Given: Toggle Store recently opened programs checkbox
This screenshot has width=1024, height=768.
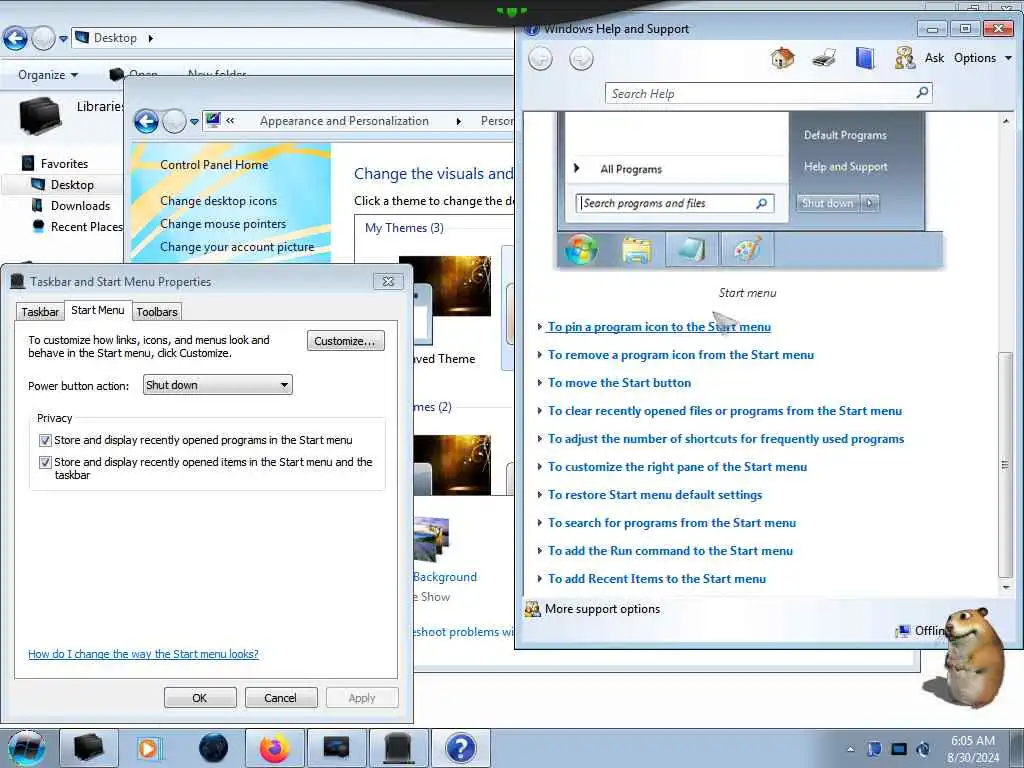Looking at the screenshot, I should (45, 440).
